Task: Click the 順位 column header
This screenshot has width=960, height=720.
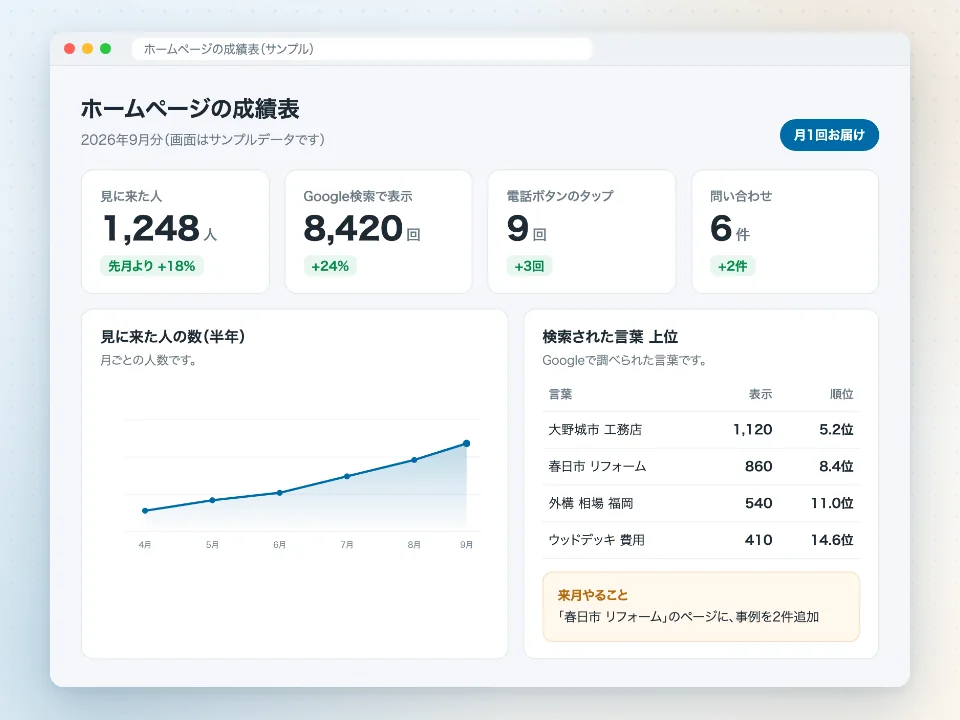Action: point(842,394)
